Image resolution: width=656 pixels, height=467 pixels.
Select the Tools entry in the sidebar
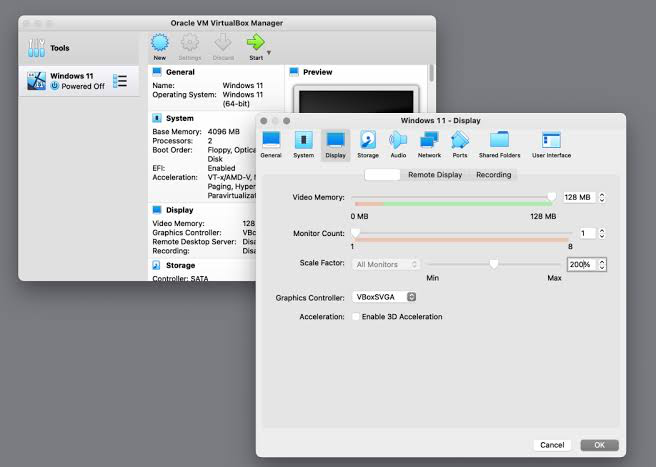pyautogui.click(x=78, y=48)
